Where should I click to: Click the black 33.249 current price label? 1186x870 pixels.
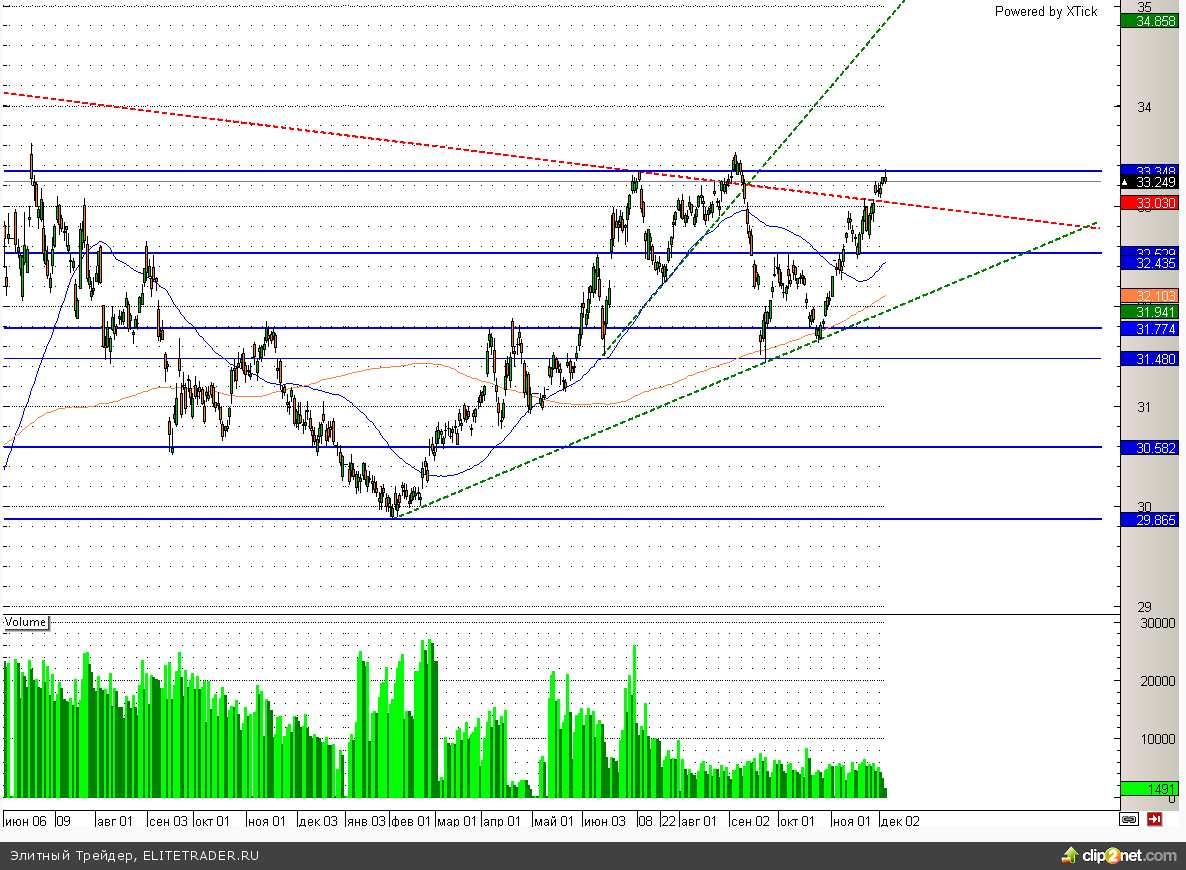[x=1149, y=182]
